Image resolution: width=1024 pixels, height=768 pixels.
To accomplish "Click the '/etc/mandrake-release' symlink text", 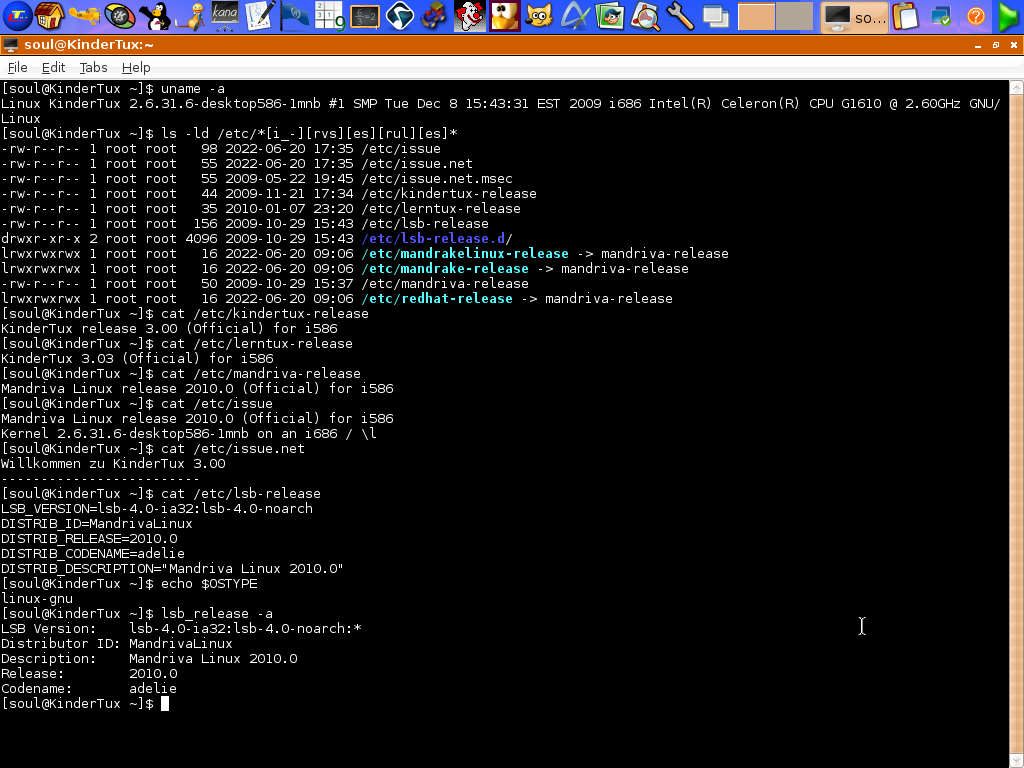I will (445, 269).
